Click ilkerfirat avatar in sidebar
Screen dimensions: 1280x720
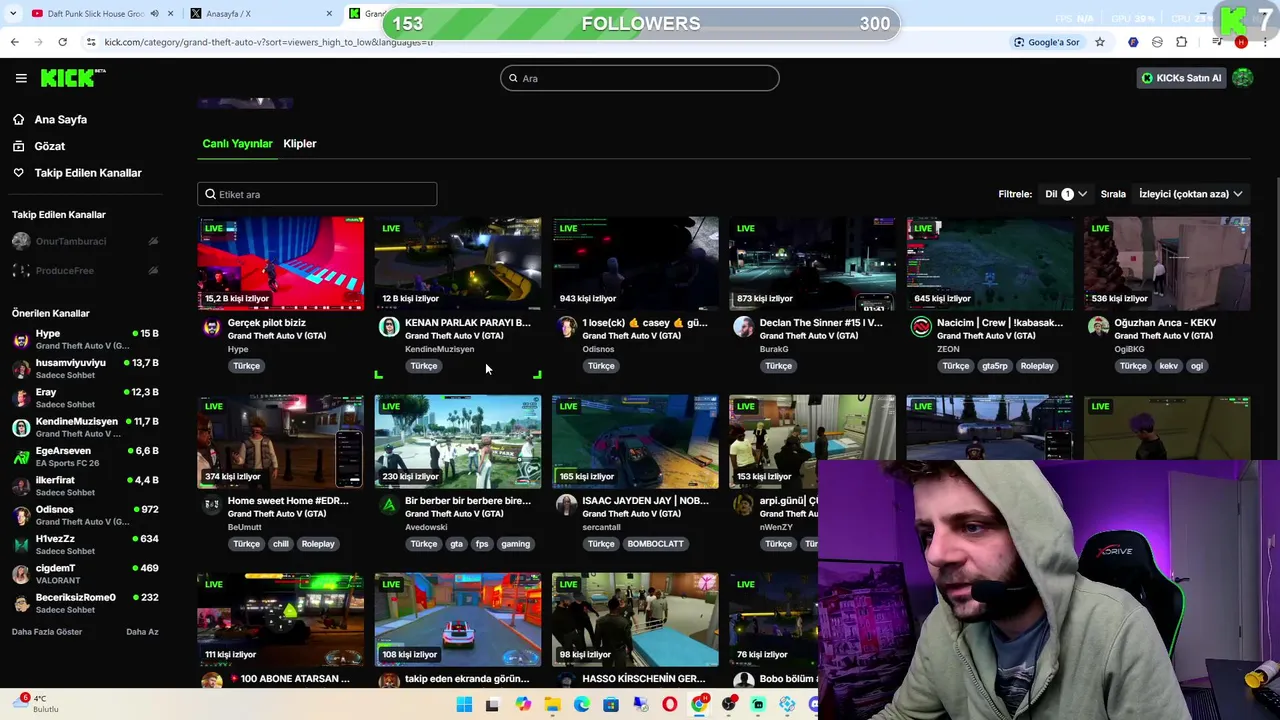[21, 486]
